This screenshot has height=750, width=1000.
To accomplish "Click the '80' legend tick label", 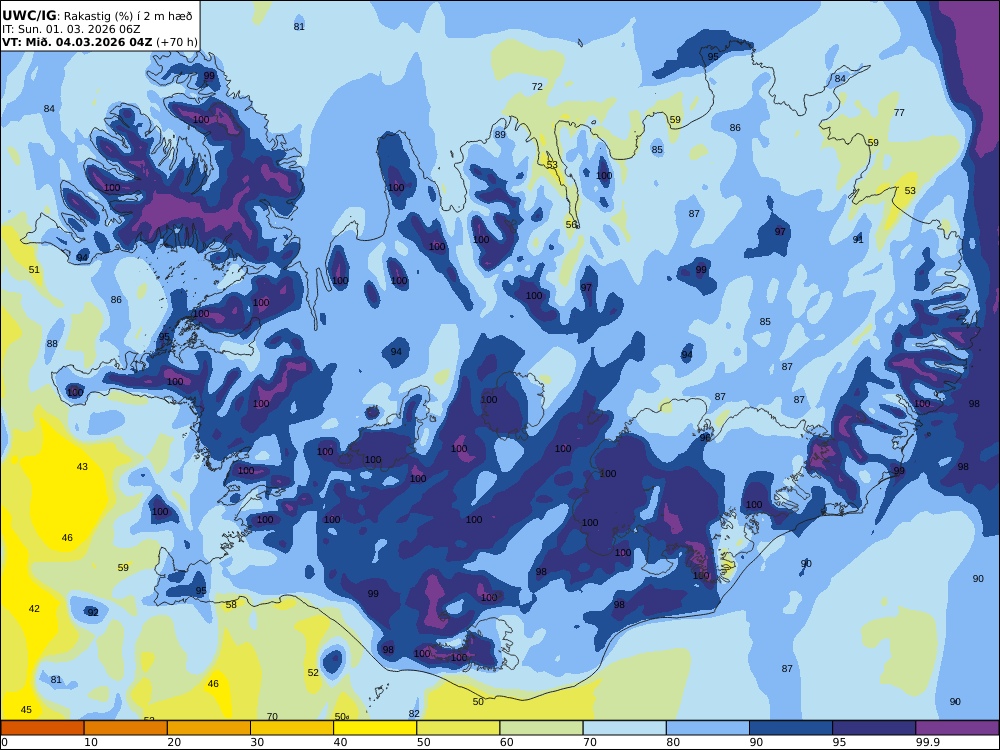I will coord(673,742).
